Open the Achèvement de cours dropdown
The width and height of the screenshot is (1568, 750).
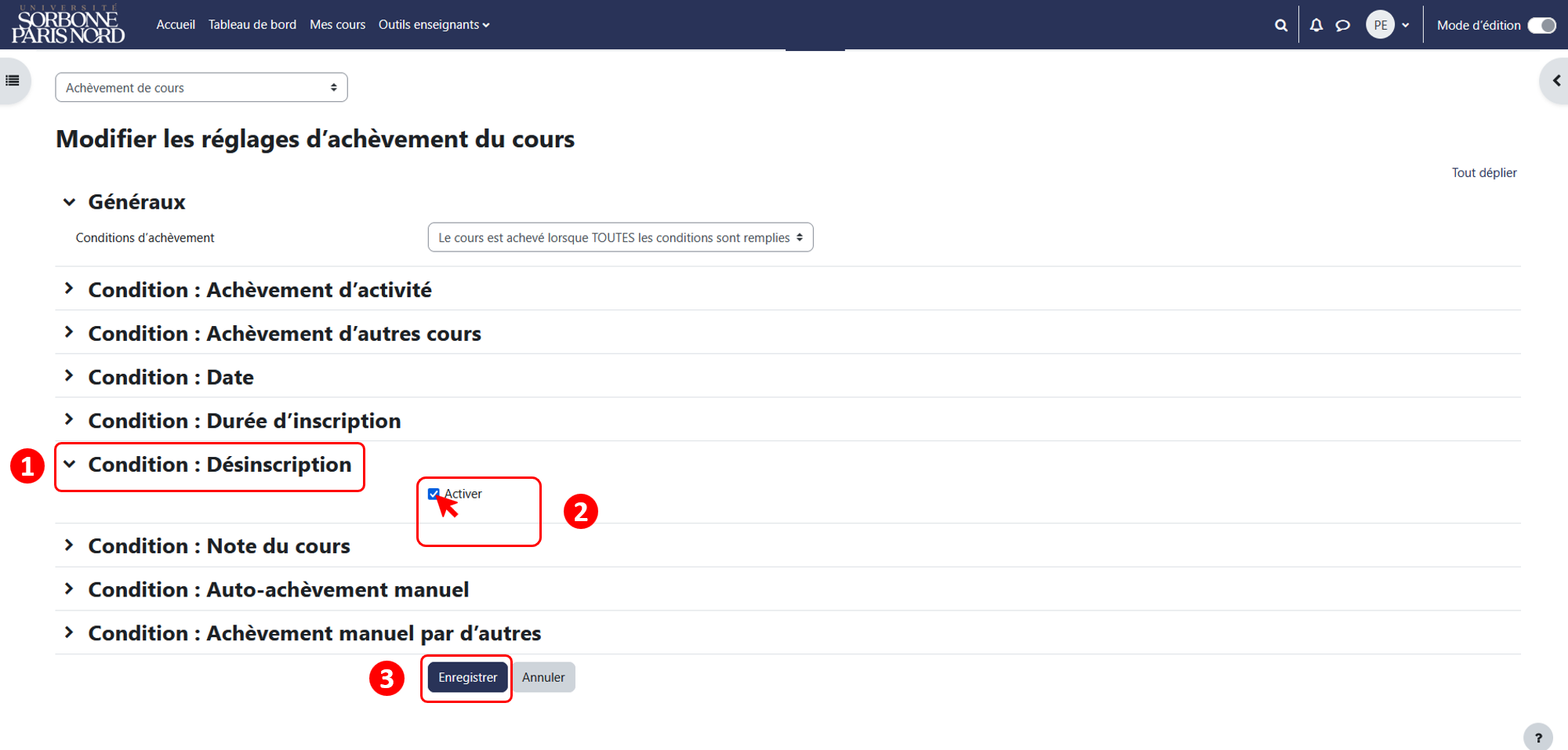(x=201, y=88)
